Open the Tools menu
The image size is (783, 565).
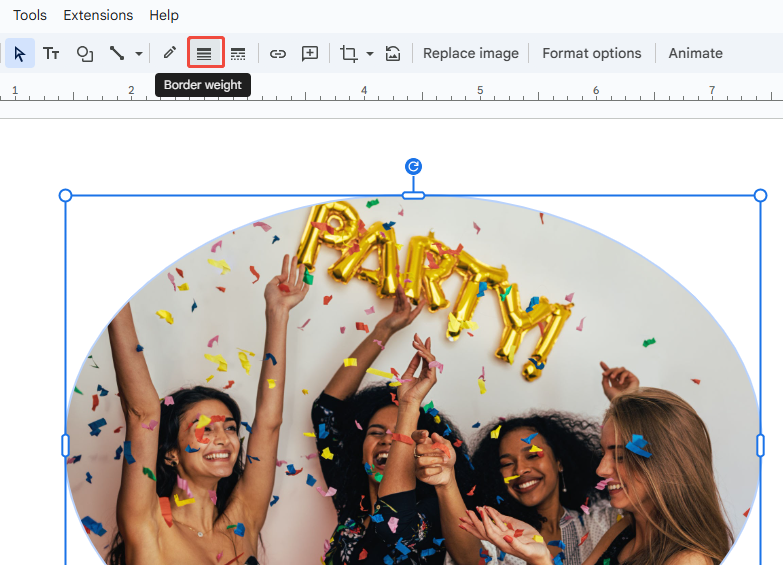[30, 15]
